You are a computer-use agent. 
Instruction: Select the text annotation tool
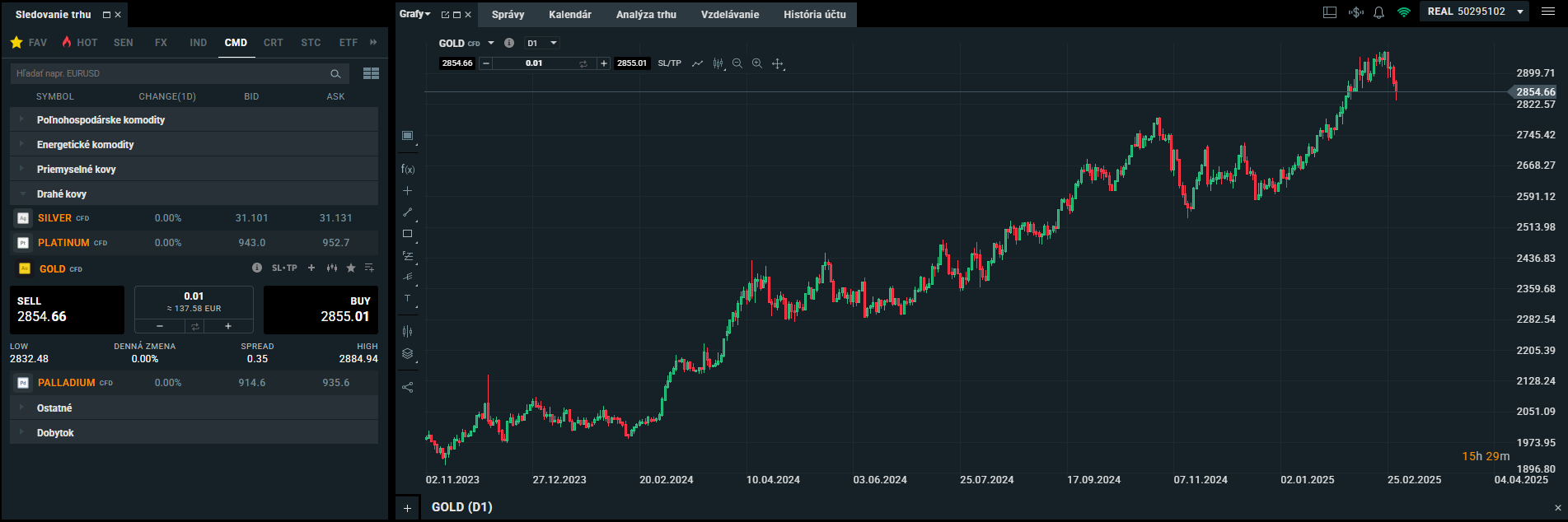pos(407,299)
